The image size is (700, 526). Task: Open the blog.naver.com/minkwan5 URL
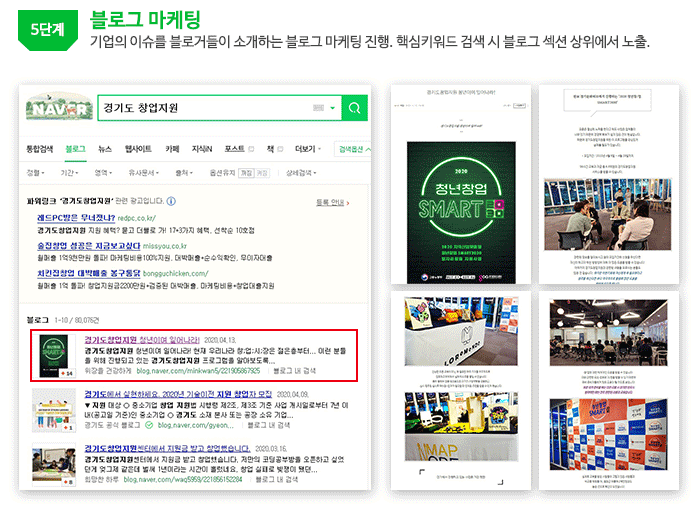pos(198,371)
